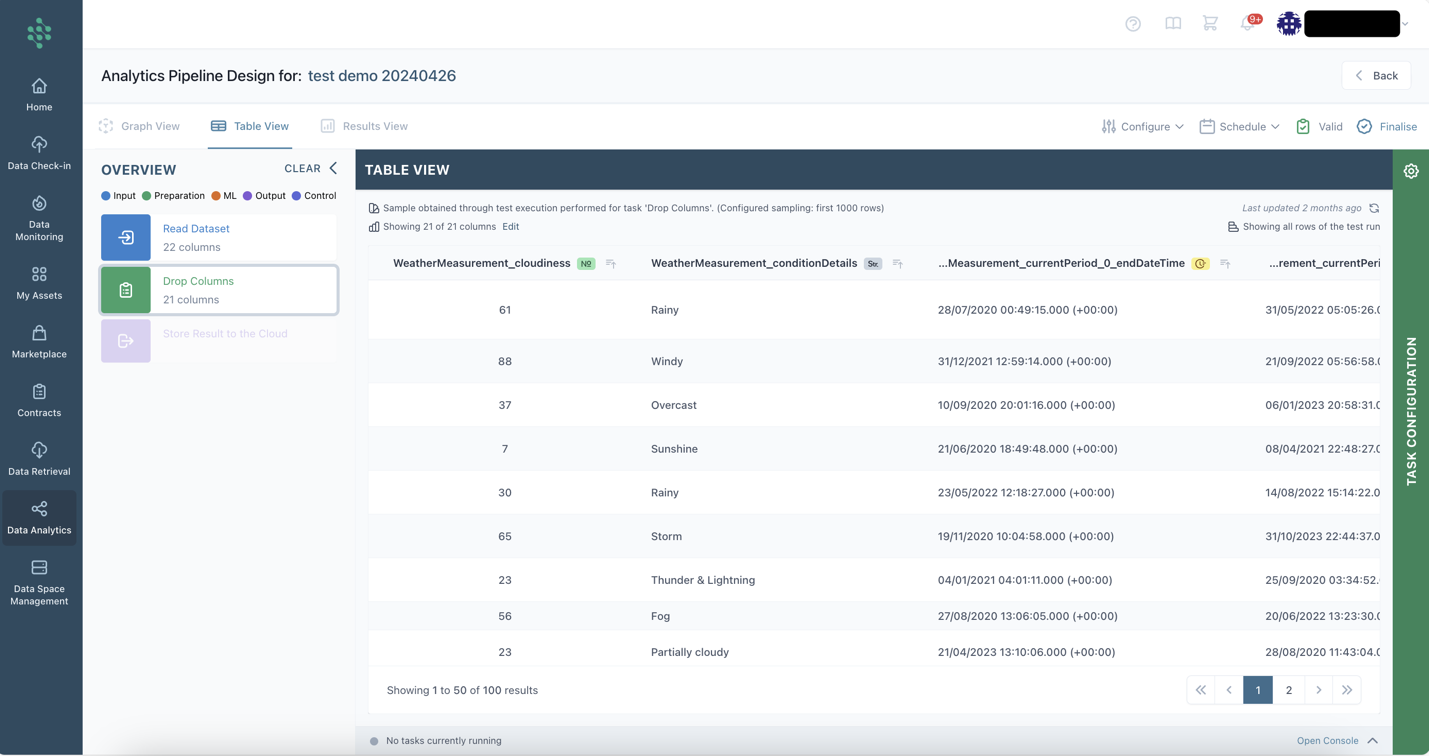Image resolution: width=1429 pixels, height=756 pixels.
Task: Expand the Schedule dropdown
Action: point(1240,127)
